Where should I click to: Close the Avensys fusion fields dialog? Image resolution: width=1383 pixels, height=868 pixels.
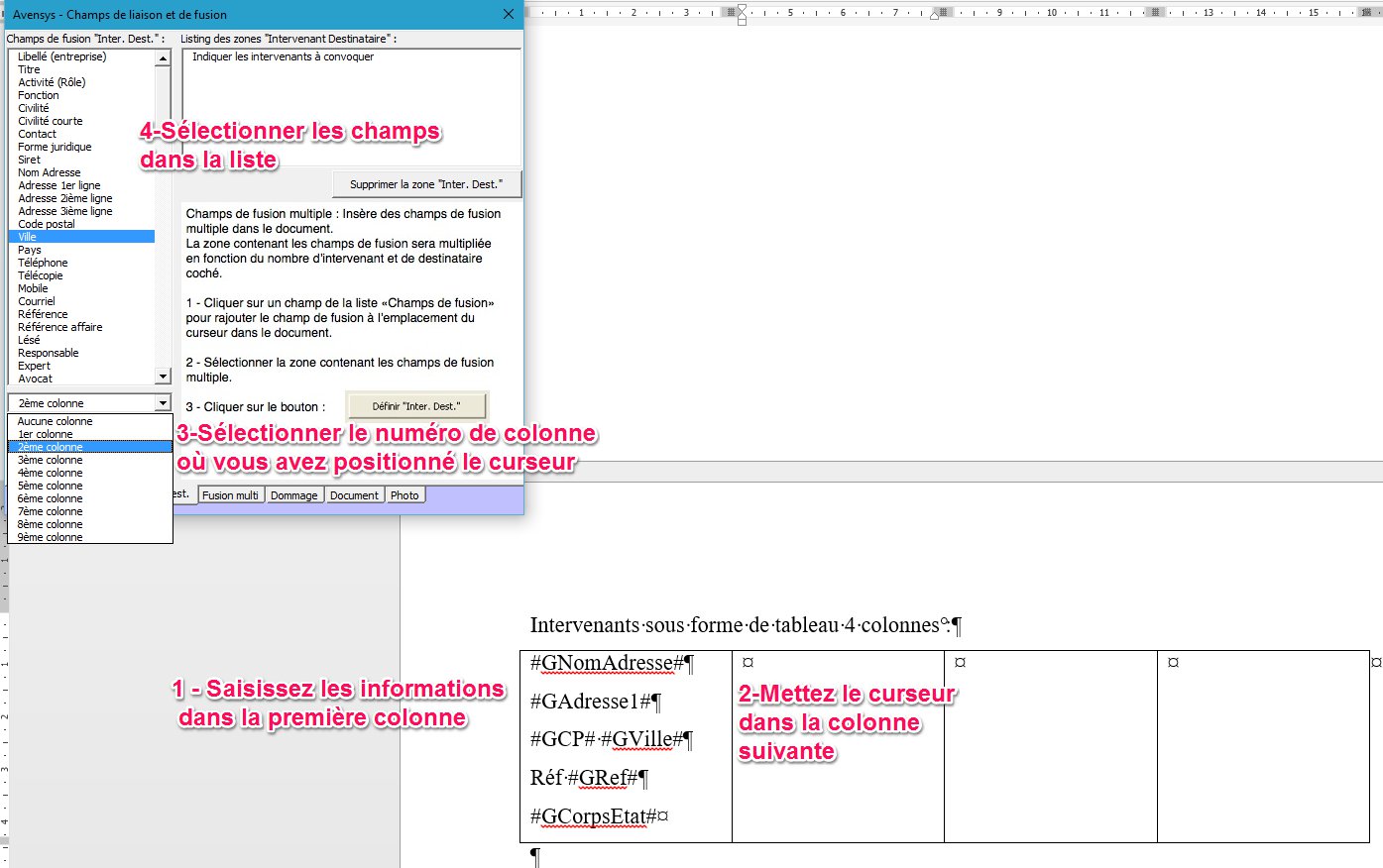coord(508,14)
